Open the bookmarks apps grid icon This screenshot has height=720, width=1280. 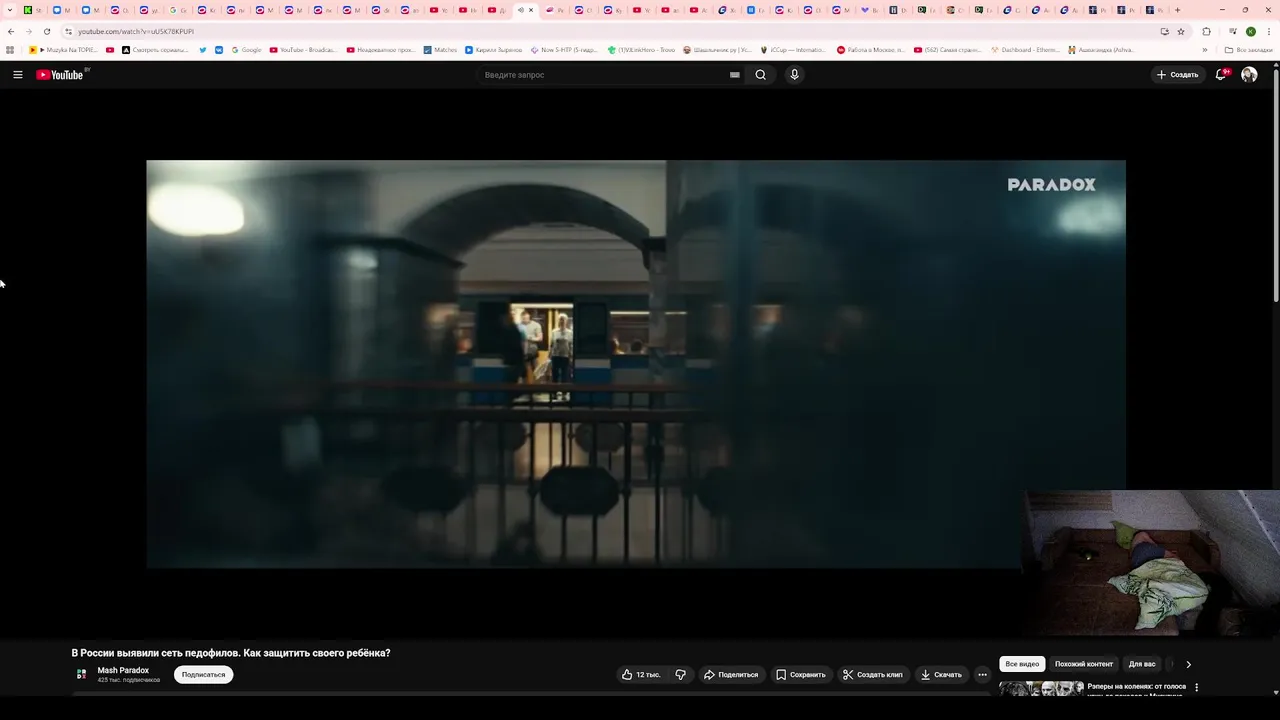click(11, 49)
